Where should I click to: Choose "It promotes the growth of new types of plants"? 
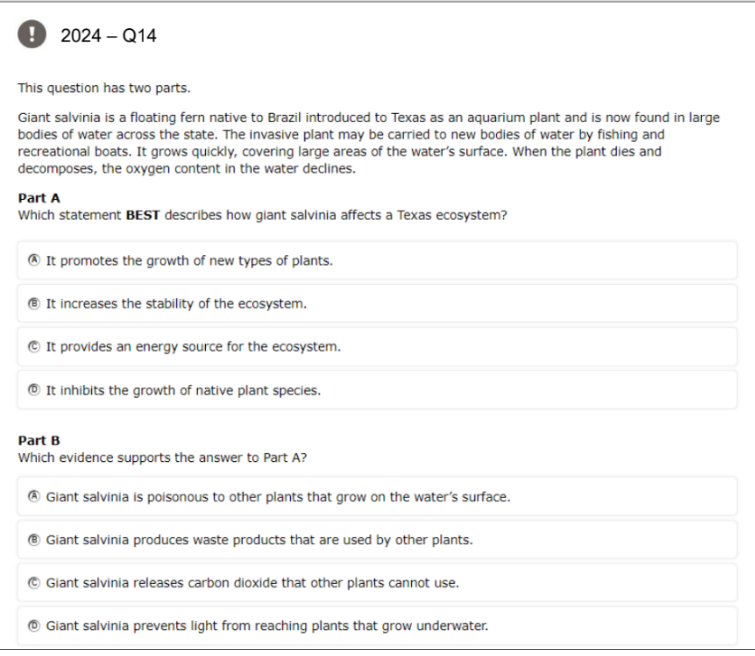pos(378,261)
